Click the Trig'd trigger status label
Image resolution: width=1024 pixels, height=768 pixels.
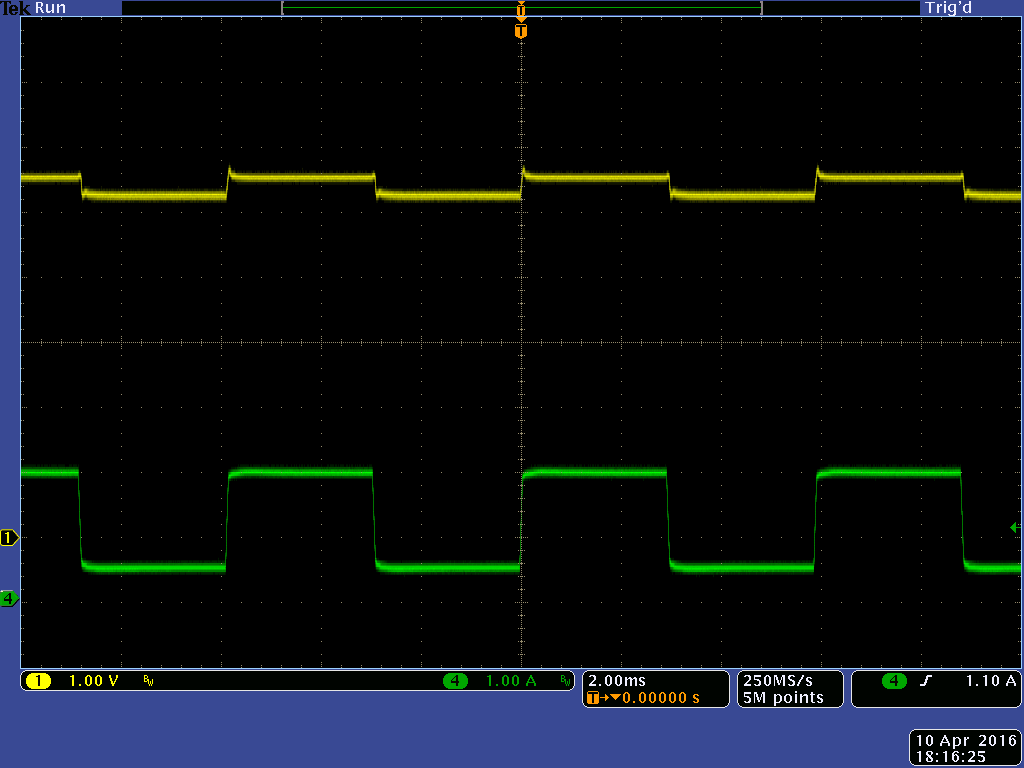948,8
